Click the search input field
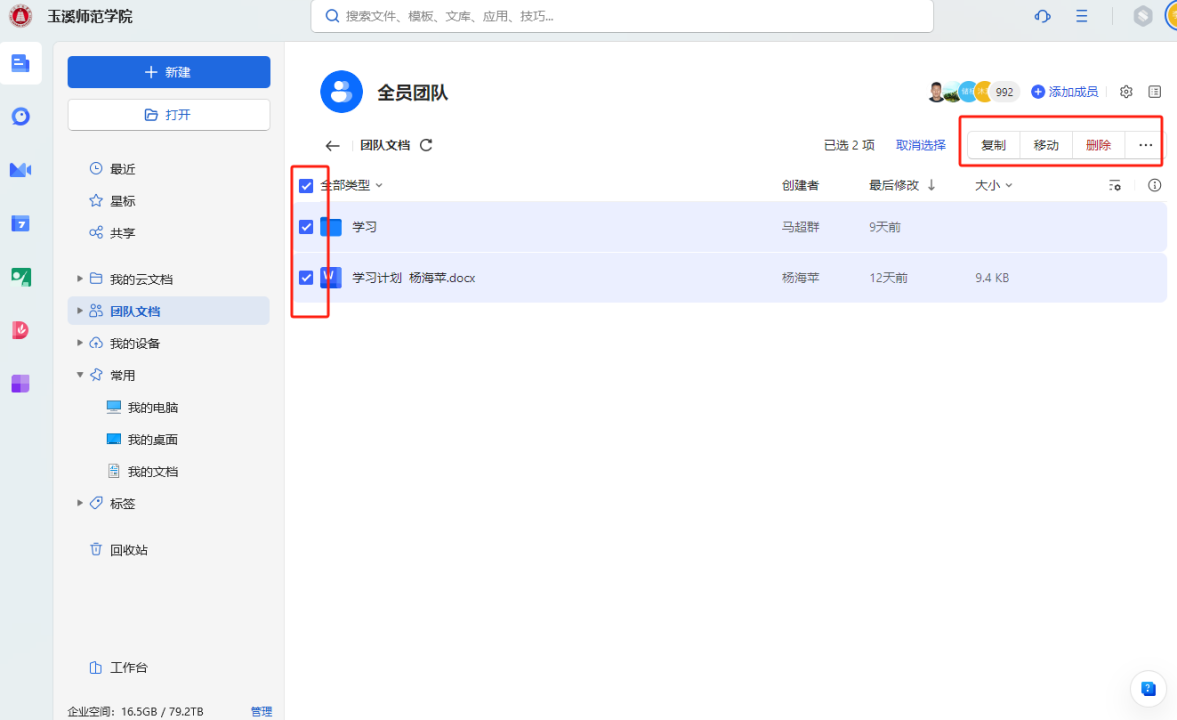1177x720 pixels. pos(620,17)
